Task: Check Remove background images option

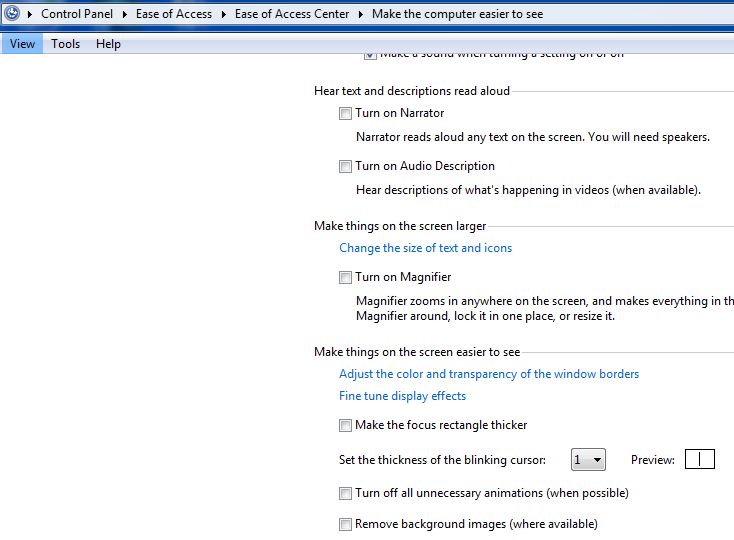Action: [345, 525]
